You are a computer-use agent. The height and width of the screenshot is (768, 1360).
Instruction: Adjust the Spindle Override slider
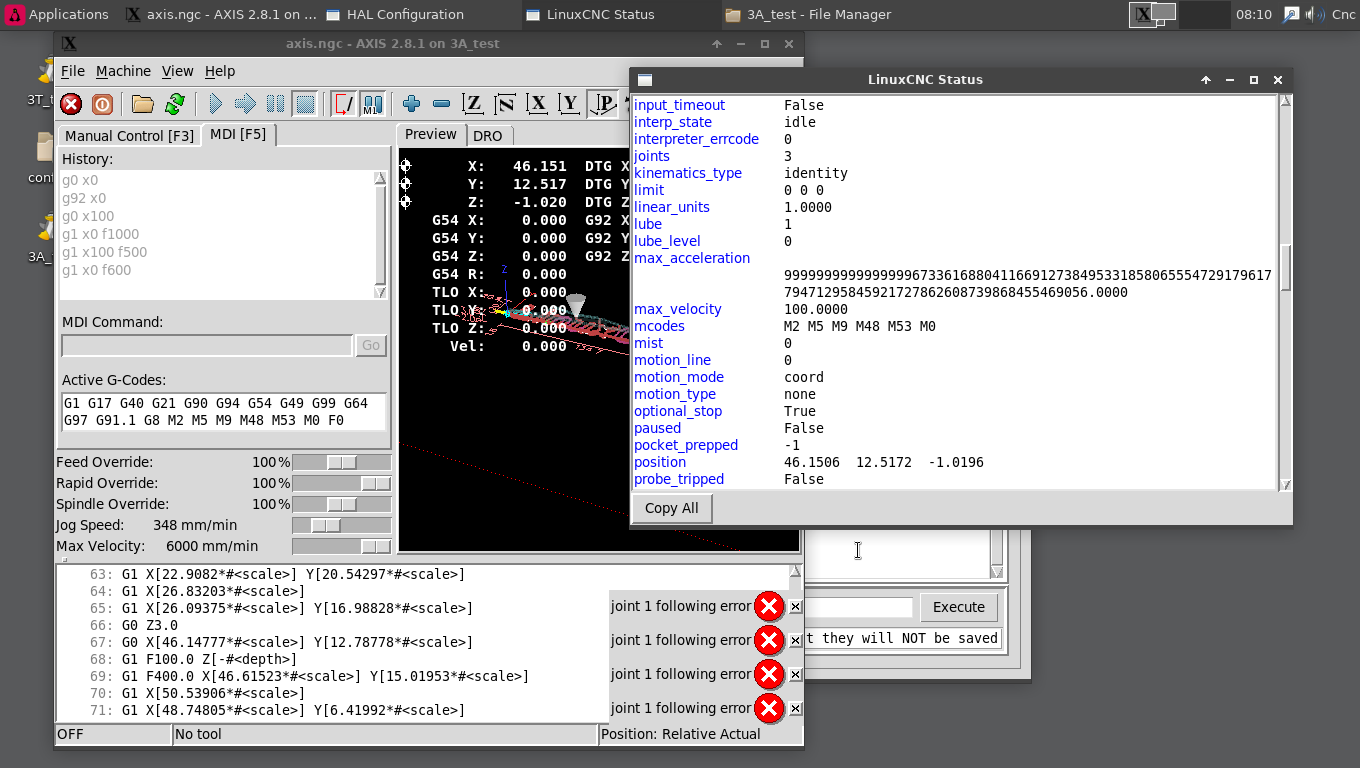coord(341,504)
